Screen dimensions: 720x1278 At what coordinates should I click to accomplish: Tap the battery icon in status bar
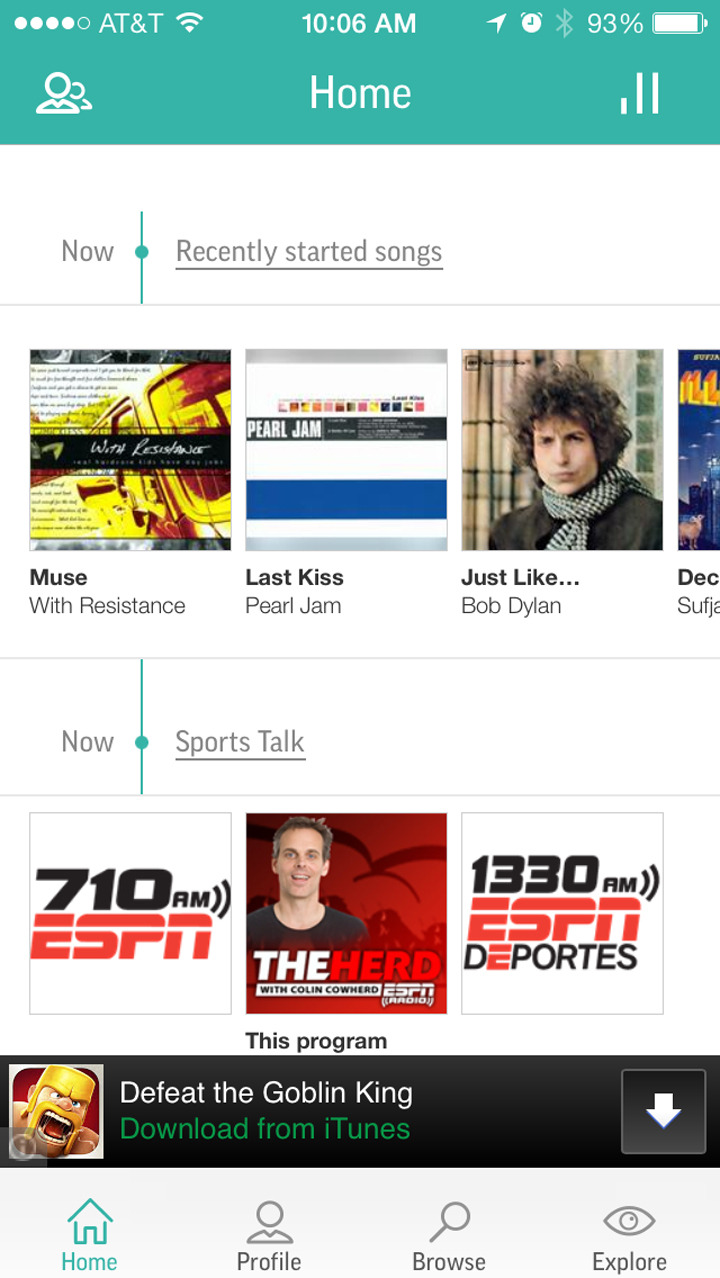click(x=679, y=23)
